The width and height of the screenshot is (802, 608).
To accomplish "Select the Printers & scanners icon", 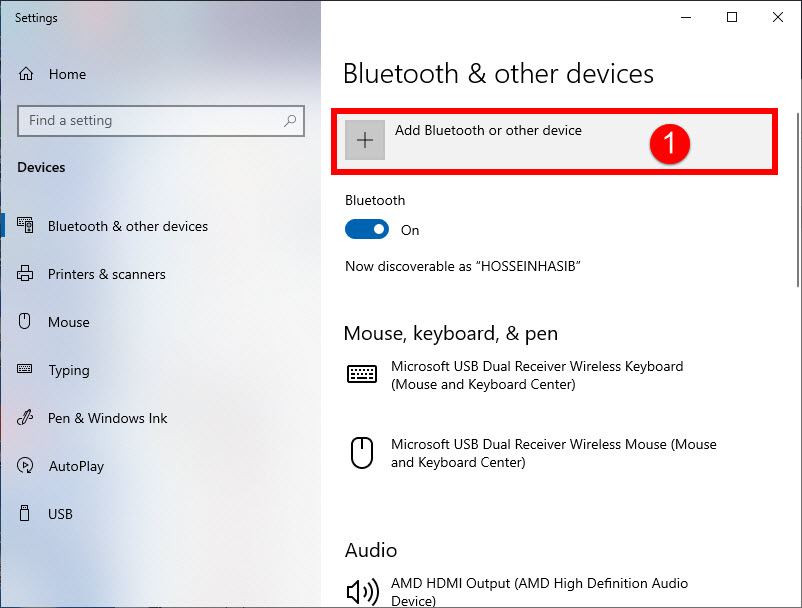I will pos(25,274).
